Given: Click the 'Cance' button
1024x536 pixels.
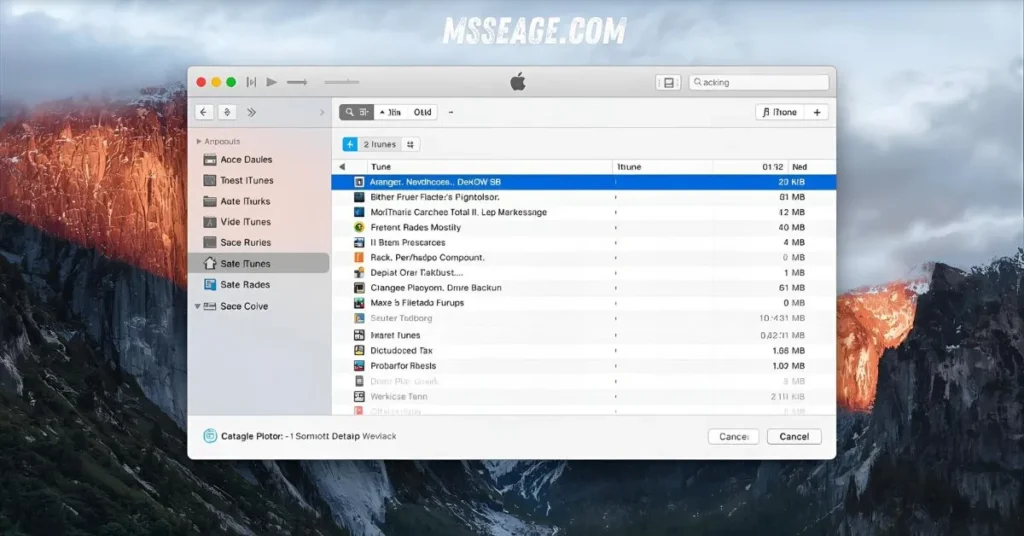Looking at the screenshot, I should (733, 437).
